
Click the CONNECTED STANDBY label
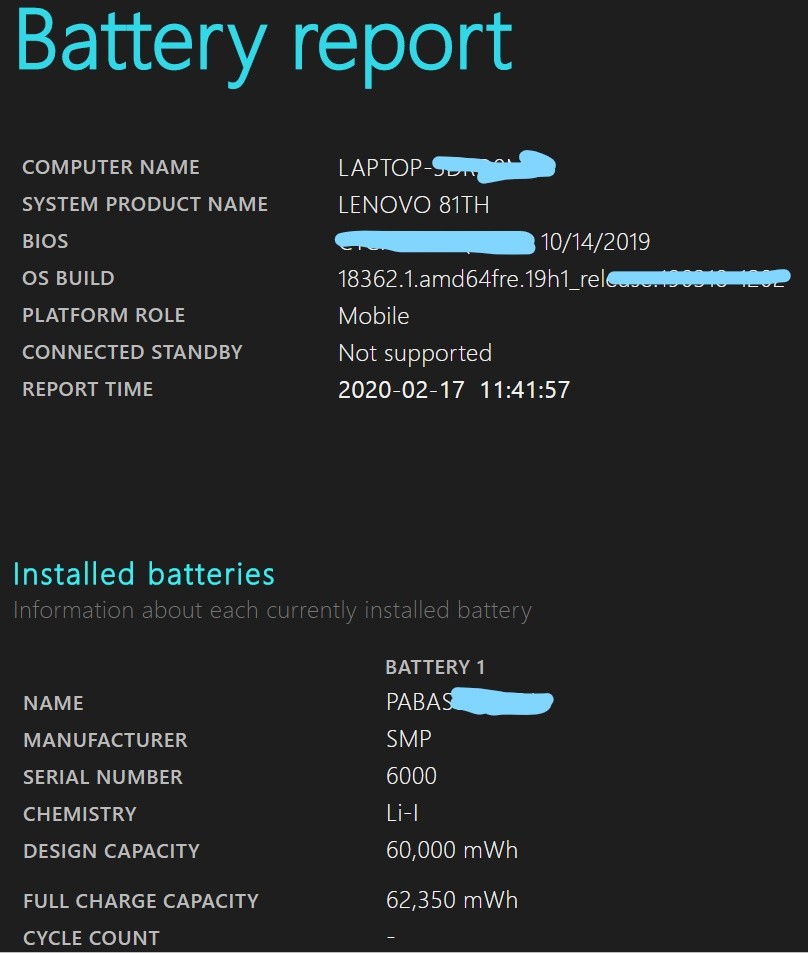[132, 353]
